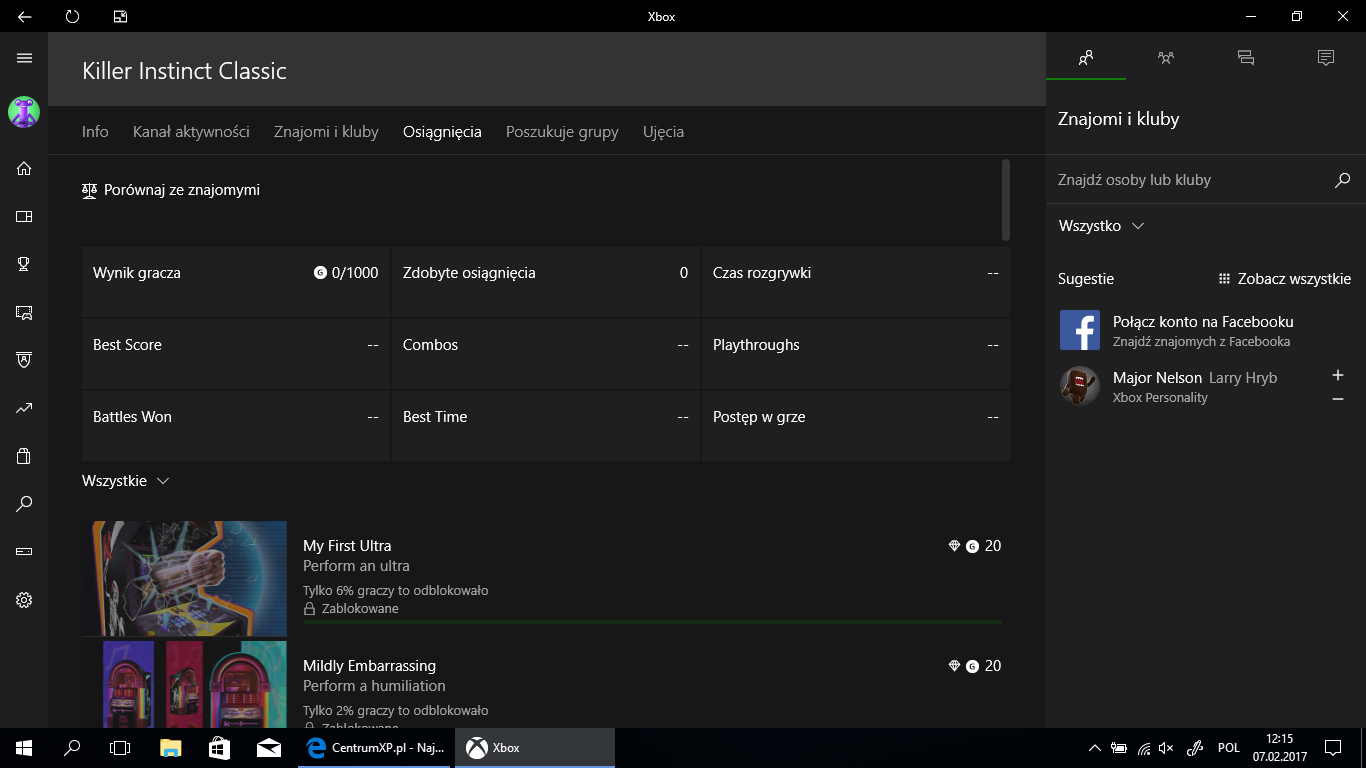Viewport: 1366px width, 768px height.
Task: Switch to the Friends panel tab icon
Action: (1086, 58)
